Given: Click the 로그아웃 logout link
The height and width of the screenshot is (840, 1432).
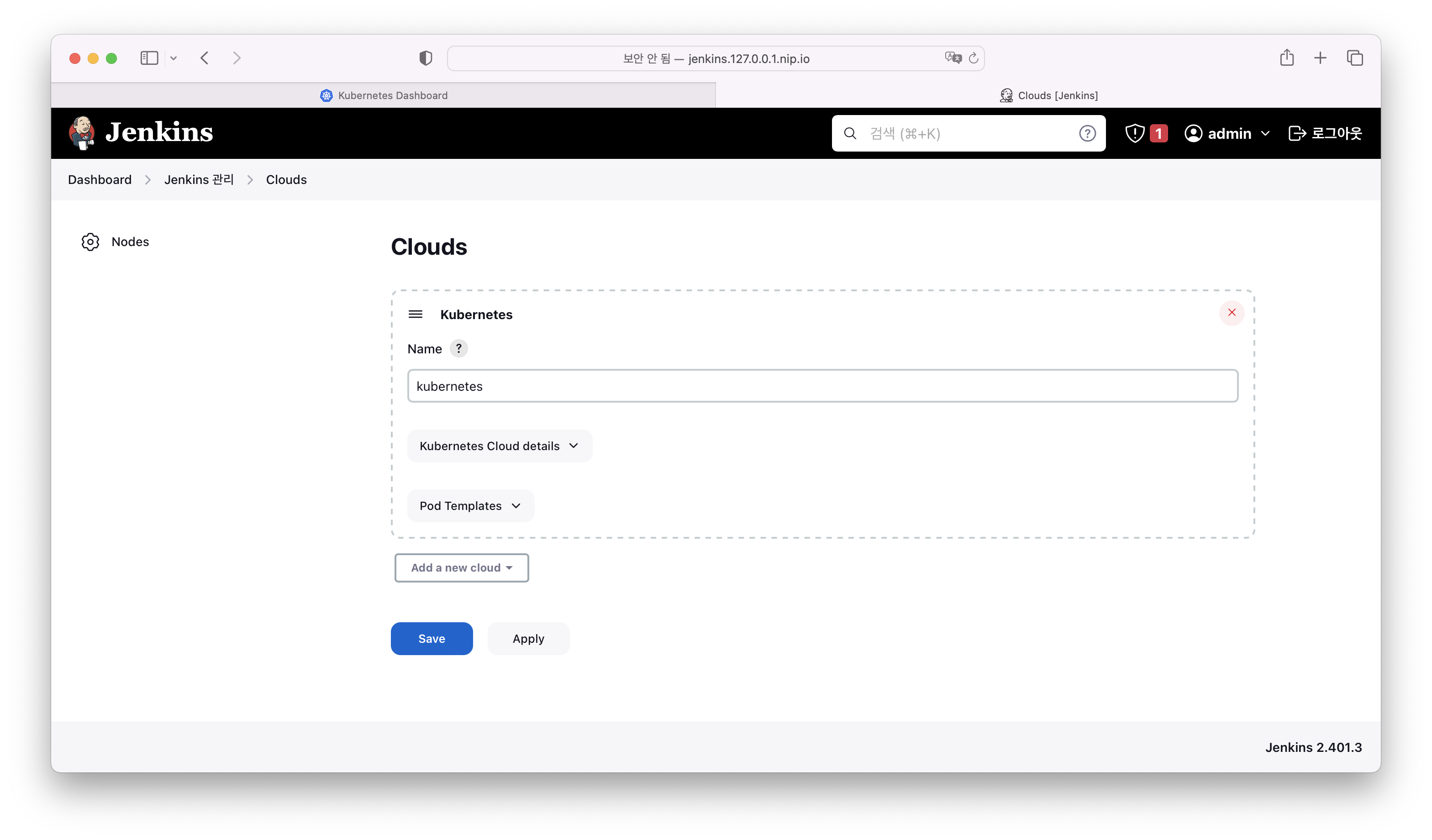Looking at the screenshot, I should 1336,133.
